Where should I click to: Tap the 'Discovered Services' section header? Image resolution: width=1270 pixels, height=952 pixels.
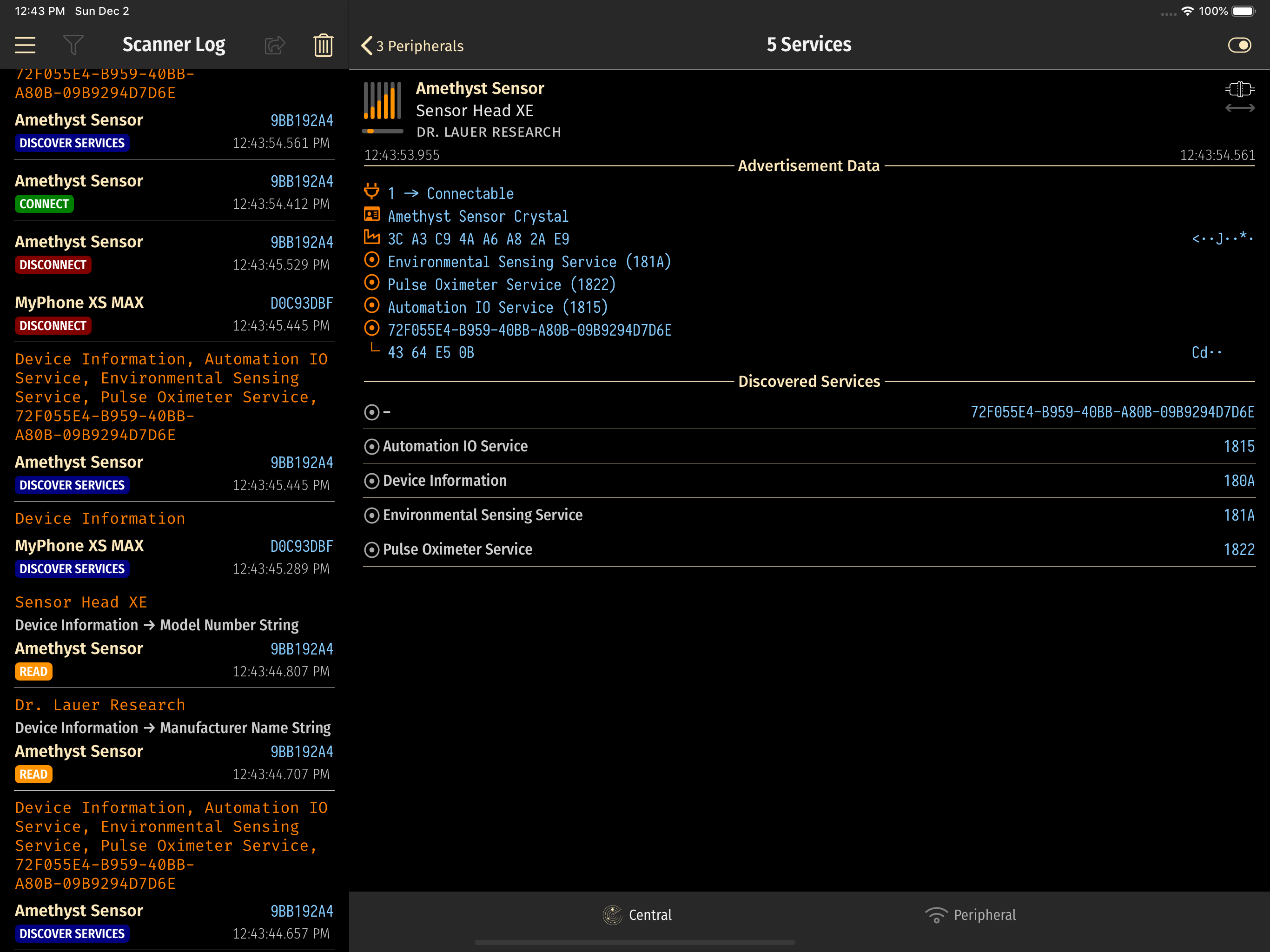click(808, 381)
